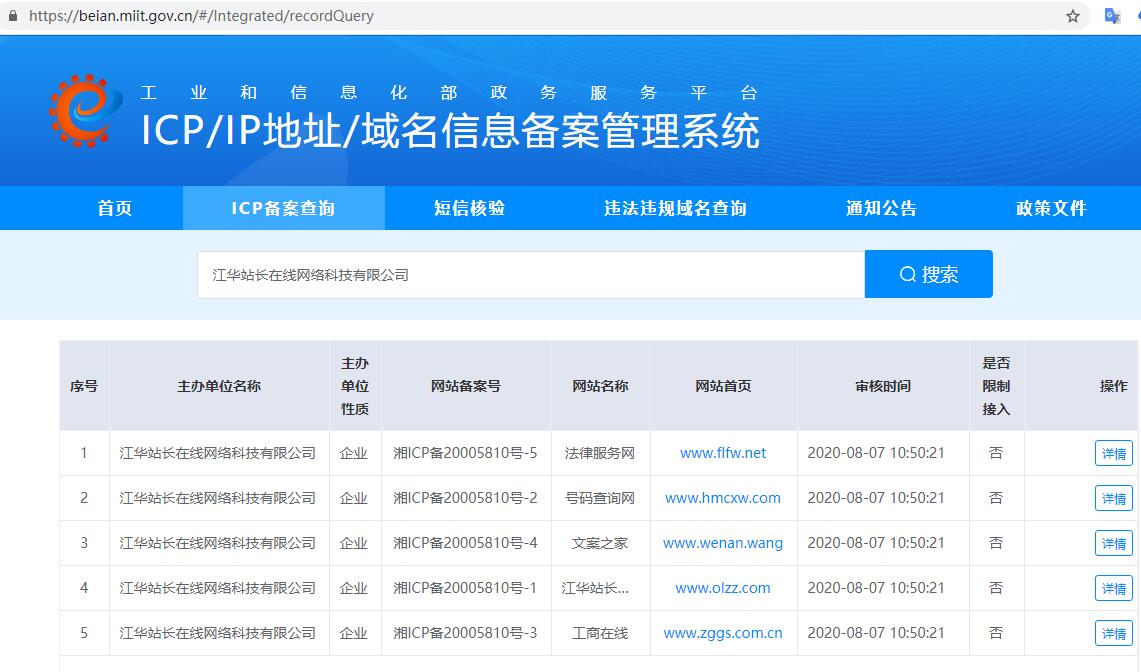This screenshot has width=1141, height=672.
Task: Click the 网站首页 column header
Action: click(723, 386)
